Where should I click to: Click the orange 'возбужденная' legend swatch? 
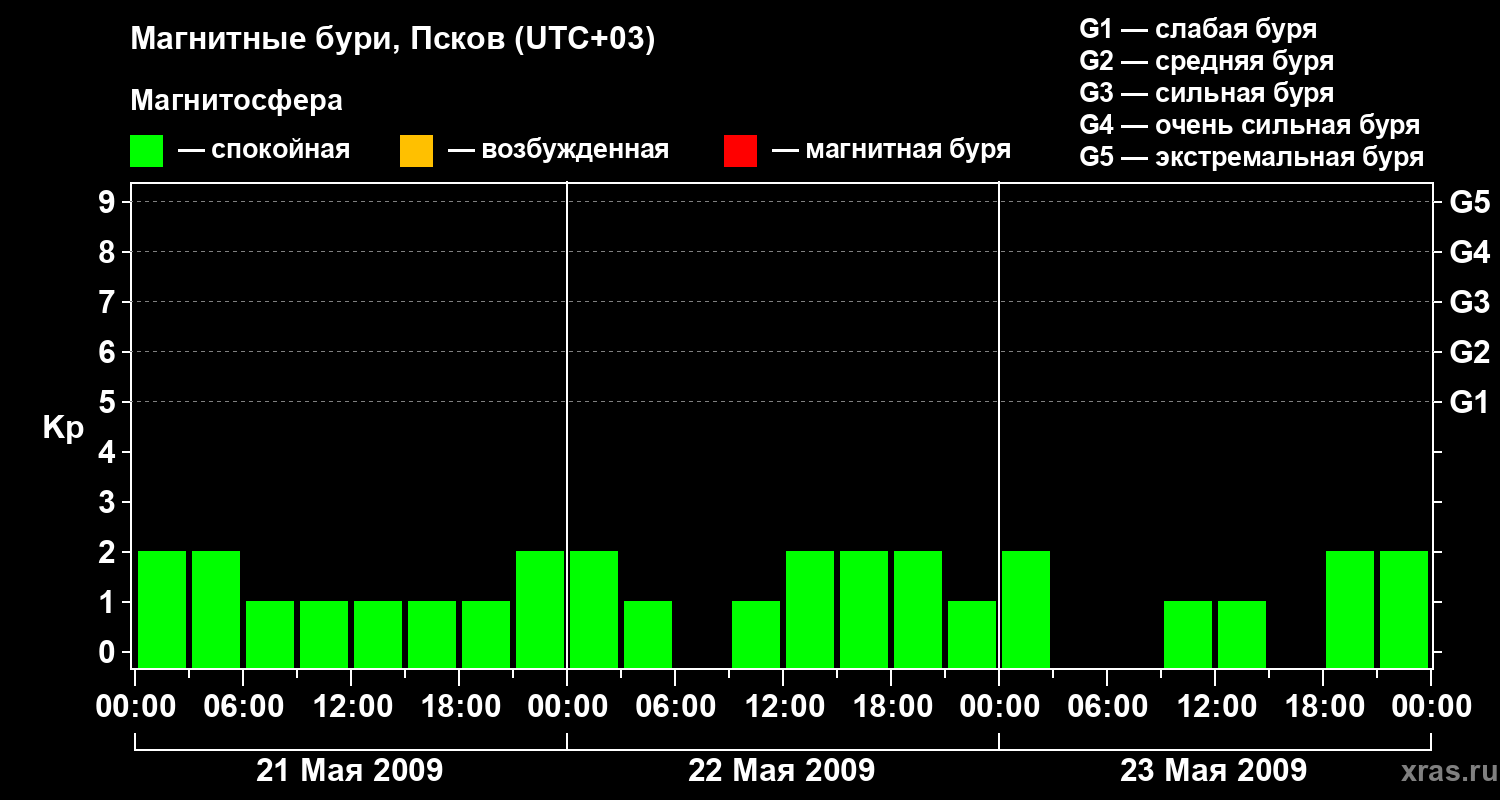point(416,151)
